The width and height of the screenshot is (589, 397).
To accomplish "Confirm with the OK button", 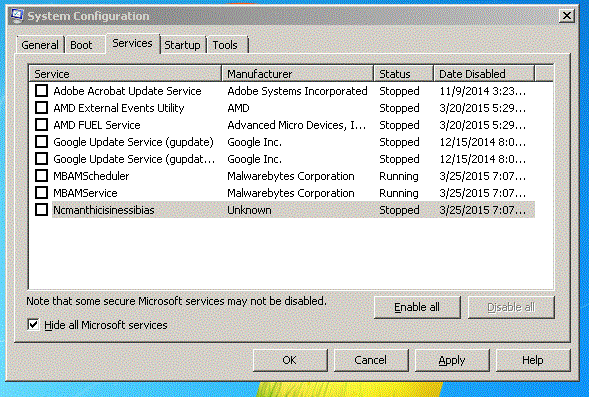I will tap(290, 360).
